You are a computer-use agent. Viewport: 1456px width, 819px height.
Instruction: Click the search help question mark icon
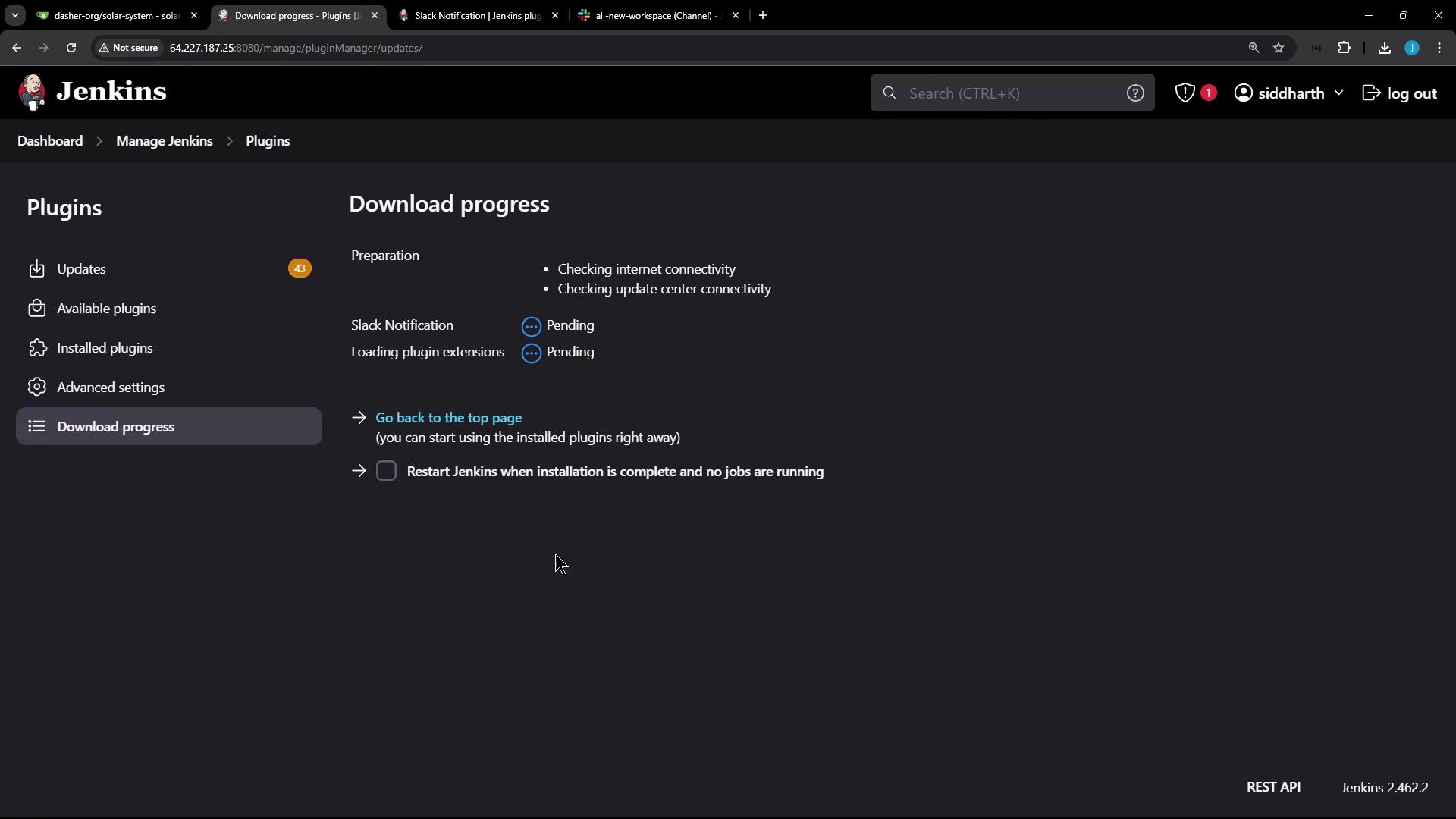[x=1134, y=93]
